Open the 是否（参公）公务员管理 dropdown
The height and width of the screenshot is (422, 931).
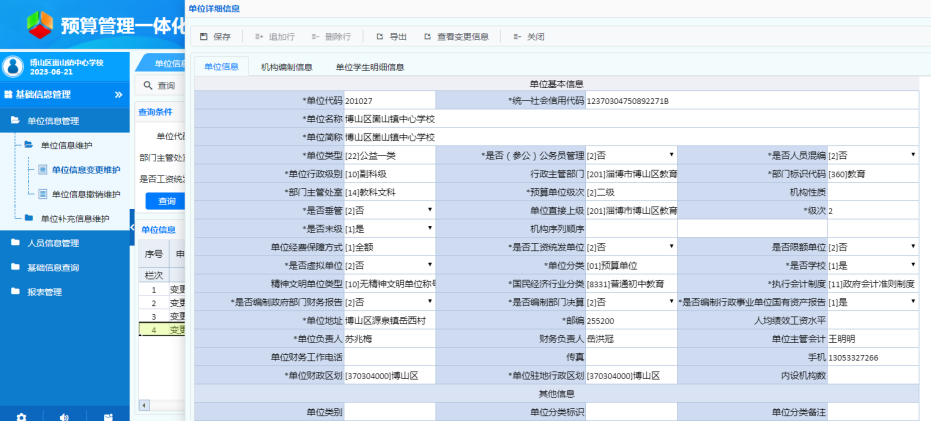(x=671, y=155)
